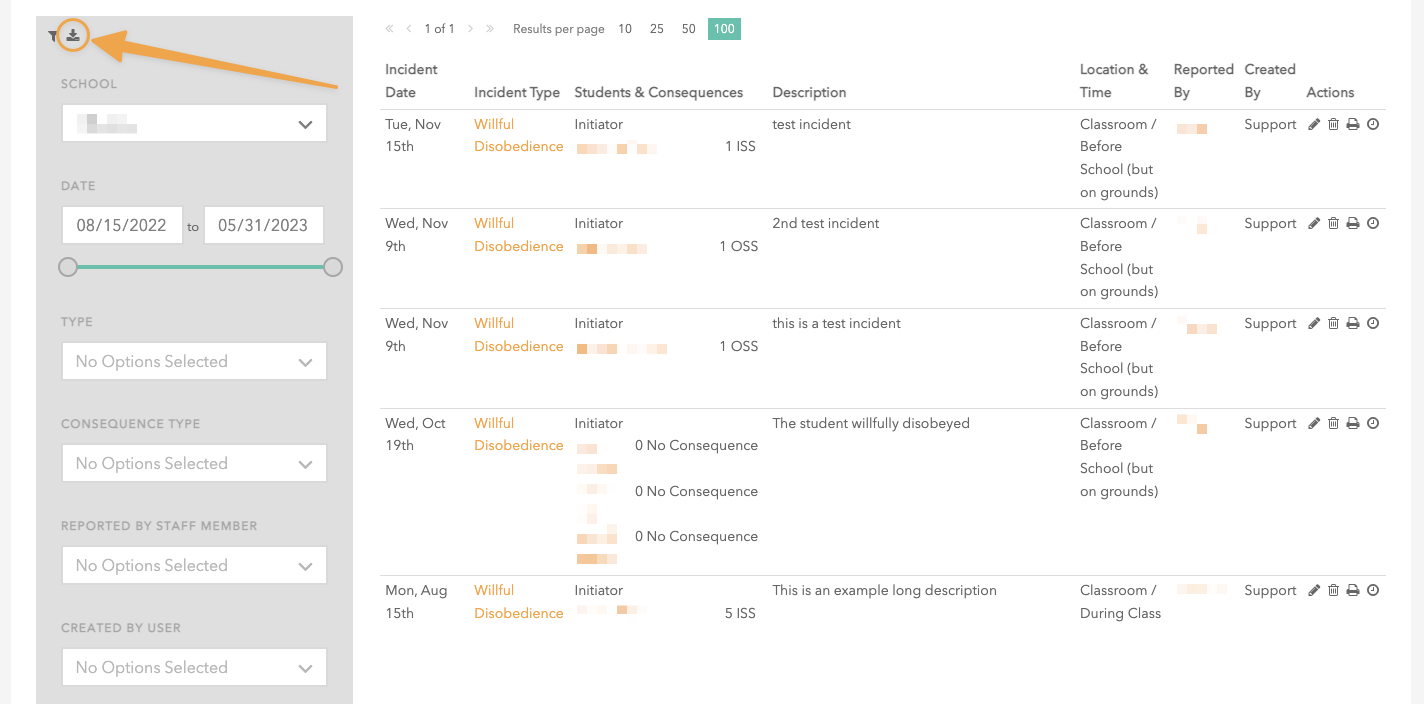Print the Nov 15th test incident
The width and height of the screenshot is (1424, 704).
point(1353,125)
